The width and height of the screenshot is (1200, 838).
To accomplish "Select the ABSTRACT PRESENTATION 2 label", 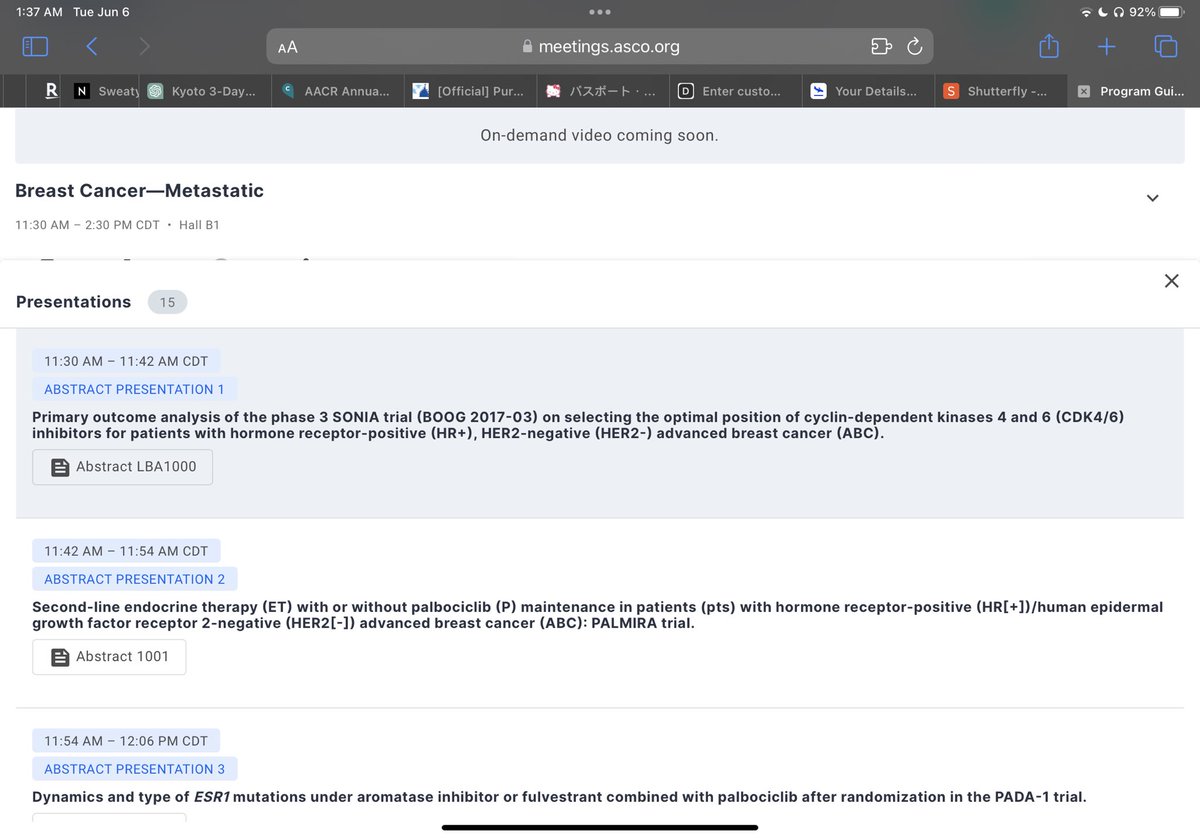I will [x=134, y=579].
